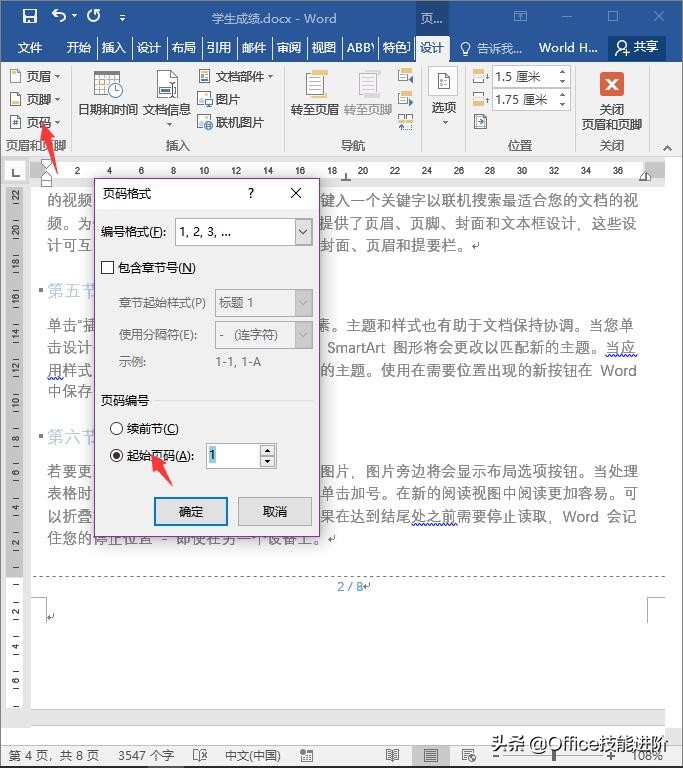
Task: Open the 页眉 header dropdown
Action: 36,76
